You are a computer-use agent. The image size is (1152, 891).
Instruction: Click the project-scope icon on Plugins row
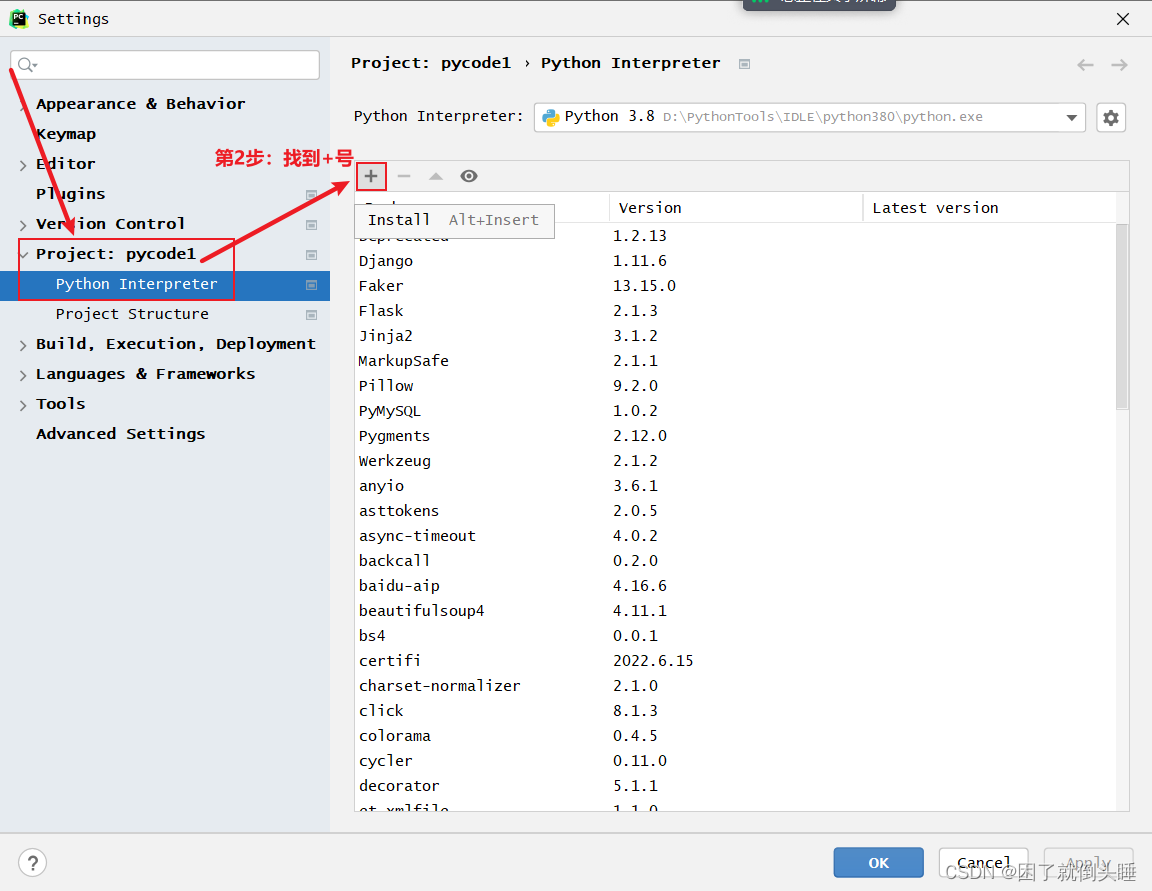tap(312, 195)
